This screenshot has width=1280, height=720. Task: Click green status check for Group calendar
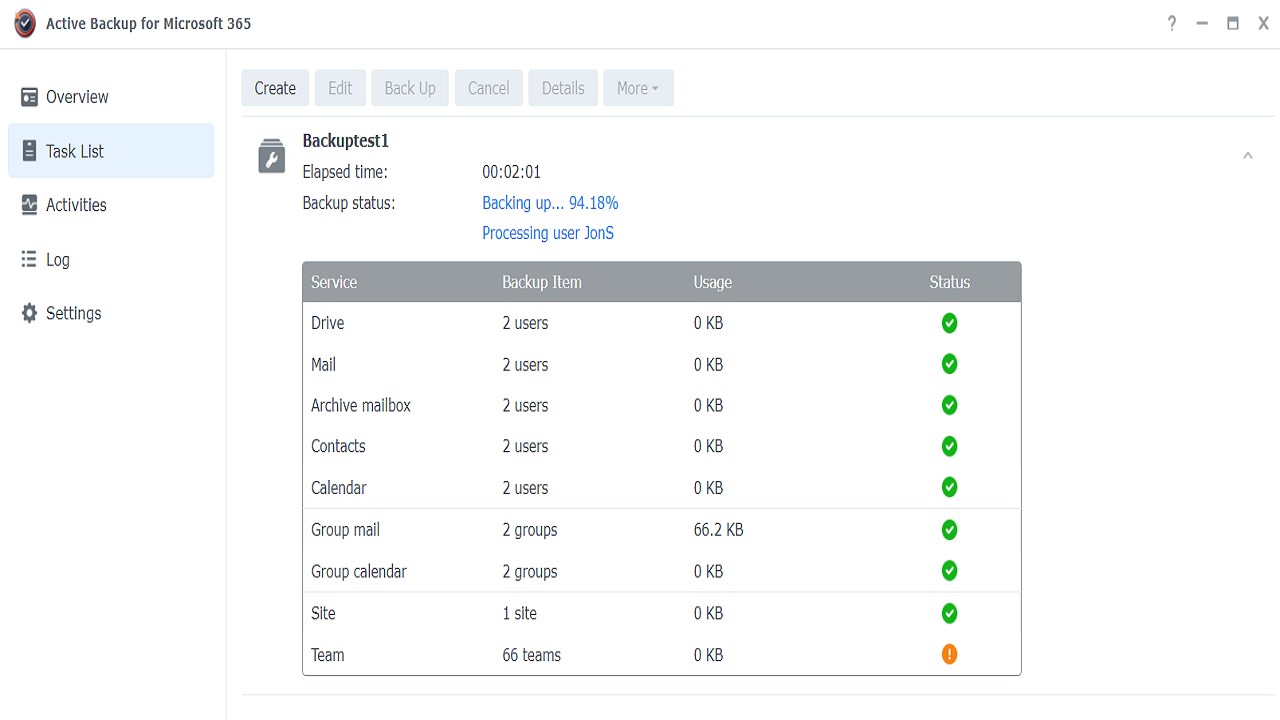949,571
